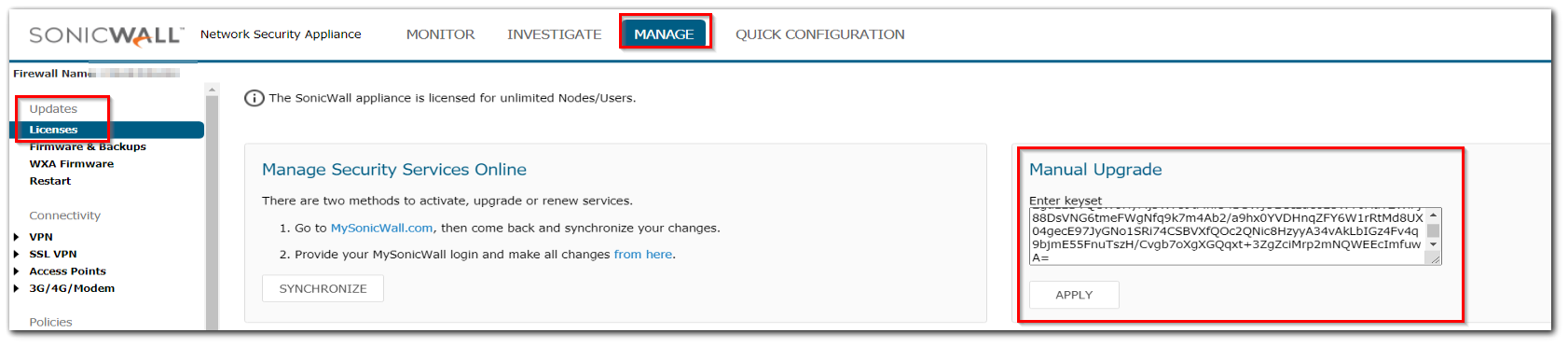
Task: Click the SonicWall logo
Action: point(106,35)
